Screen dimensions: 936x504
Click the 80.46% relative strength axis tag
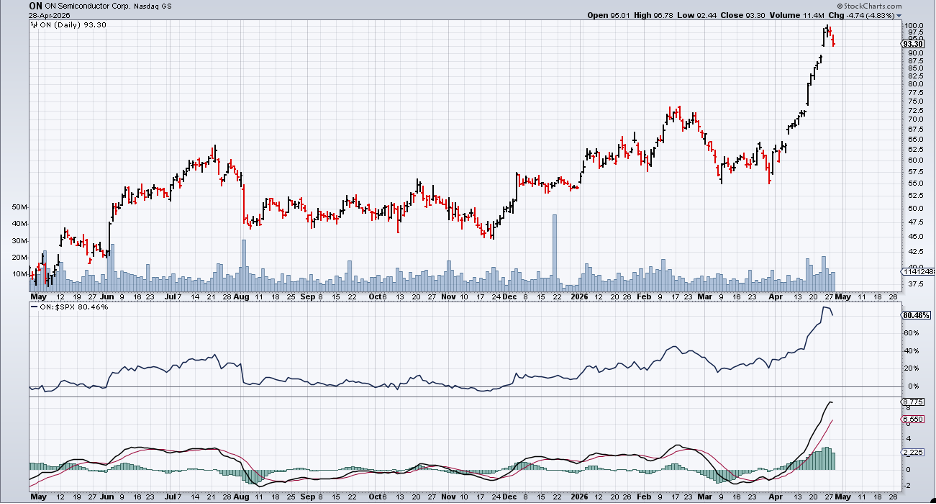915,315
